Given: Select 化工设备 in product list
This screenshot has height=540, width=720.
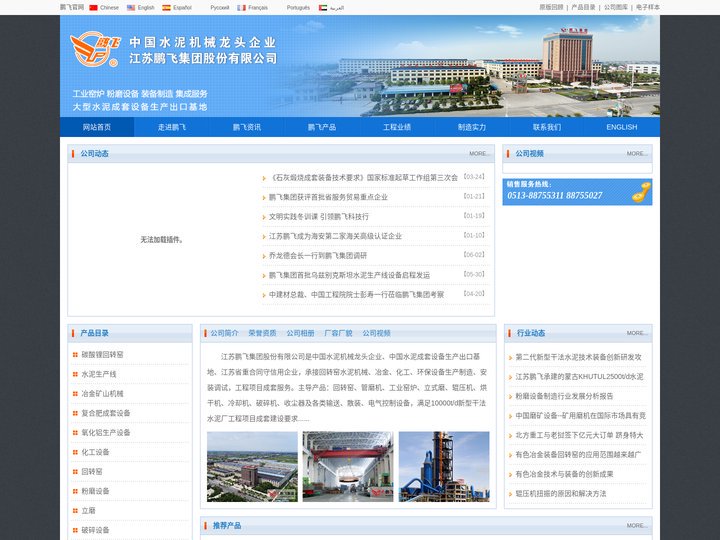Looking at the screenshot, I should [x=96, y=452].
